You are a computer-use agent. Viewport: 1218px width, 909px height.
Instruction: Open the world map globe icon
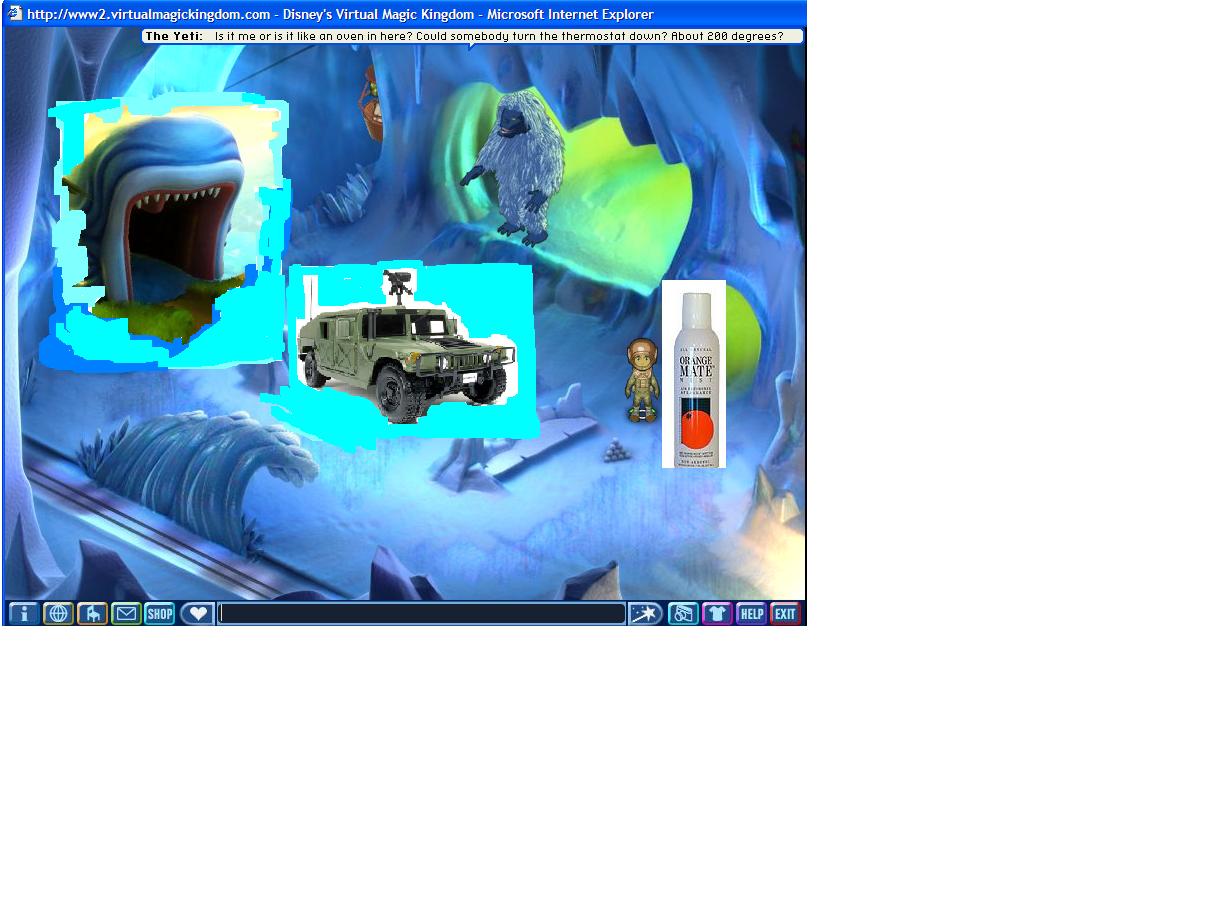[x=58, y=613]
